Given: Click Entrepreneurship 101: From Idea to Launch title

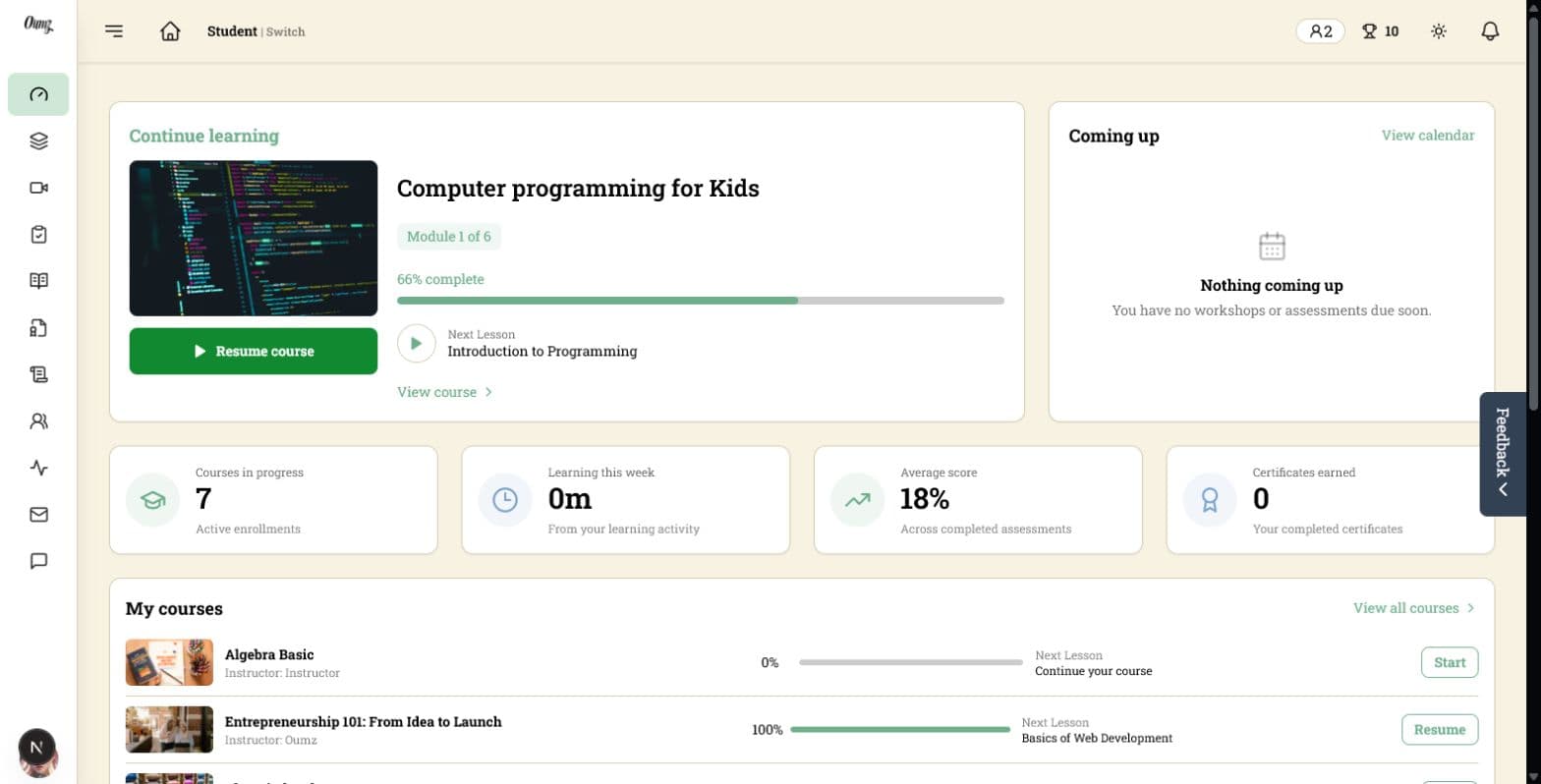Looking at the screenshot, I should [x=364, y=721].
